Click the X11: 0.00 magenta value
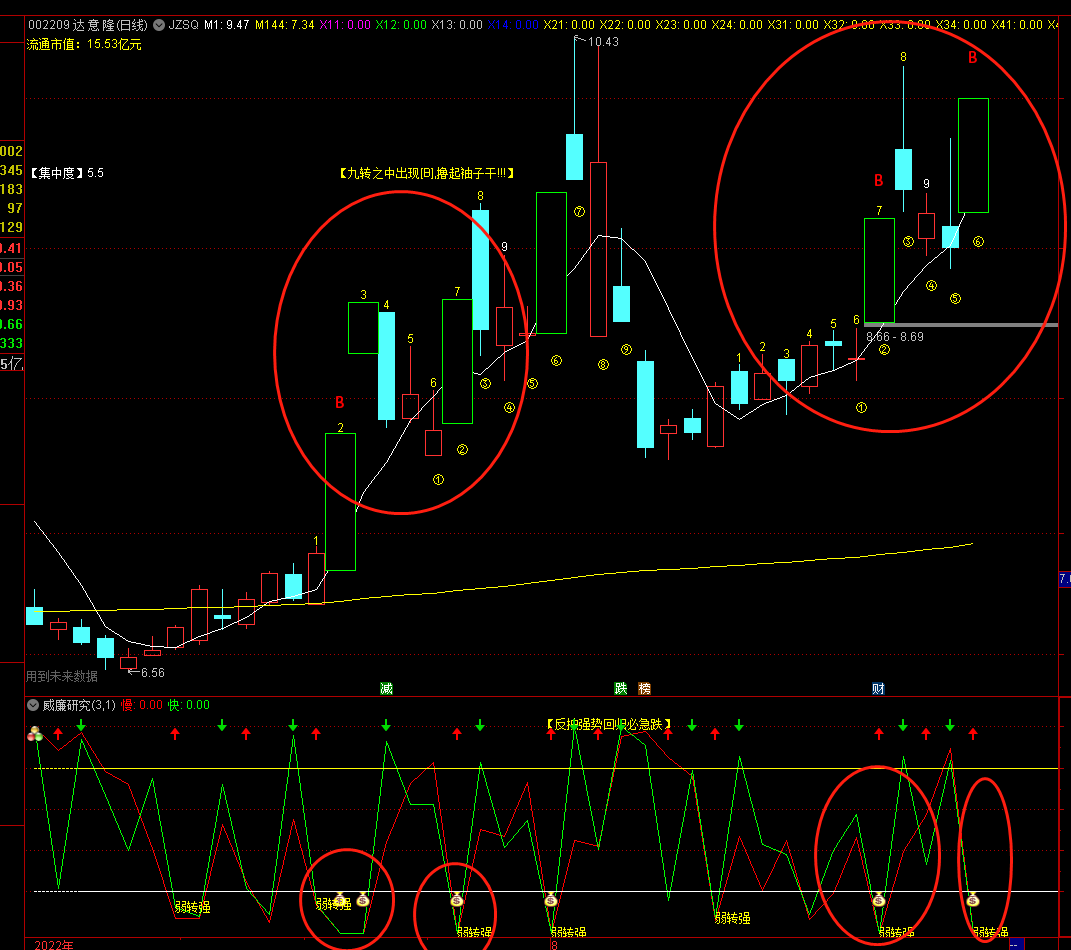Screen dimensions: 1071x950 tap(345, 25)
